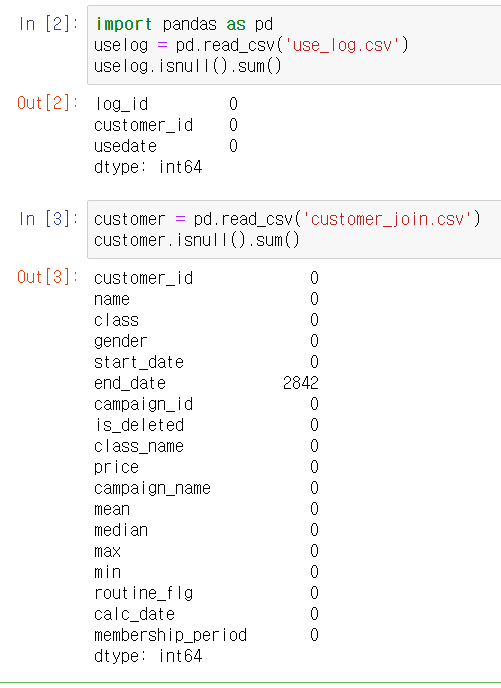This screenshot has width=501, height=688.
Task: Select the is_deleted row label
Action: [x=139, y=425]
